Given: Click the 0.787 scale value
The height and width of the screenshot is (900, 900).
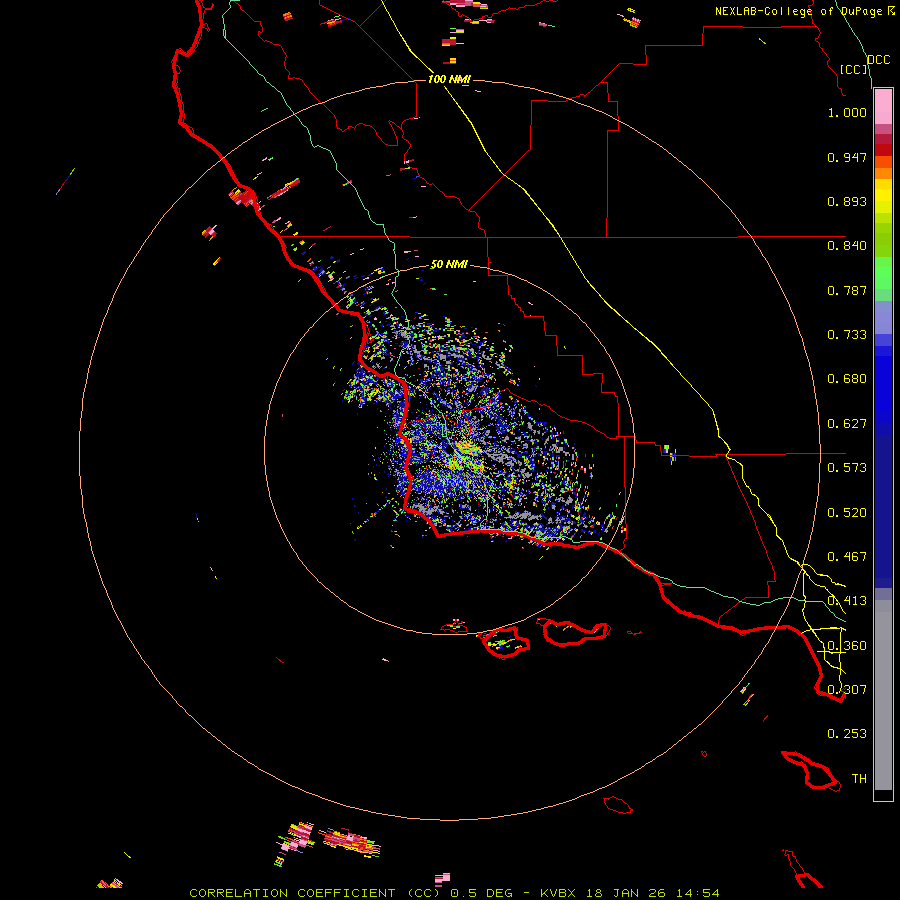Looking at the screenshot, I should (x=847, y=290).
